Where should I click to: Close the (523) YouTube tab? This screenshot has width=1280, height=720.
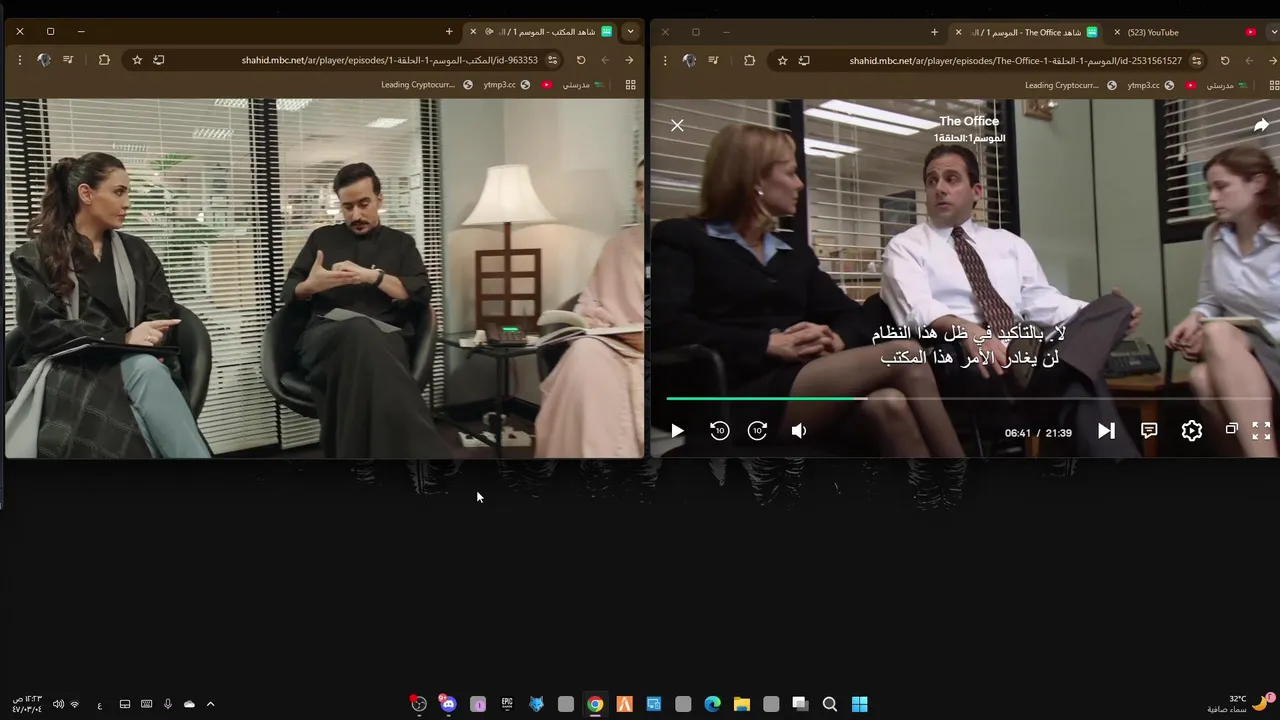(x=1117, y=32)
